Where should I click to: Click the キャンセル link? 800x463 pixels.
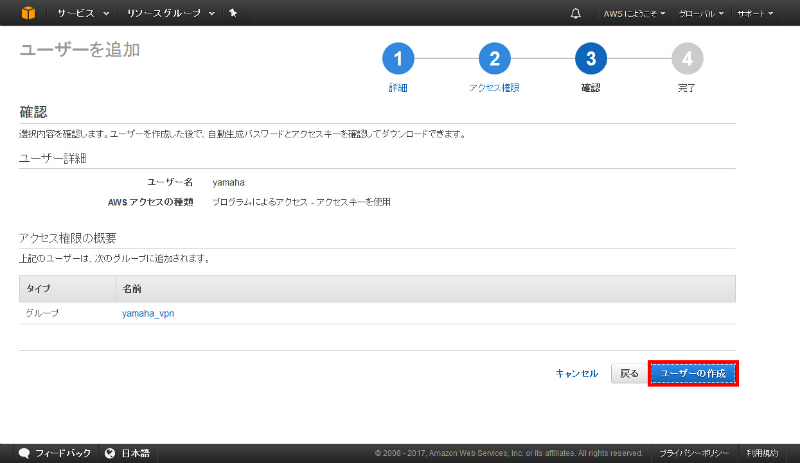(577, 373)
